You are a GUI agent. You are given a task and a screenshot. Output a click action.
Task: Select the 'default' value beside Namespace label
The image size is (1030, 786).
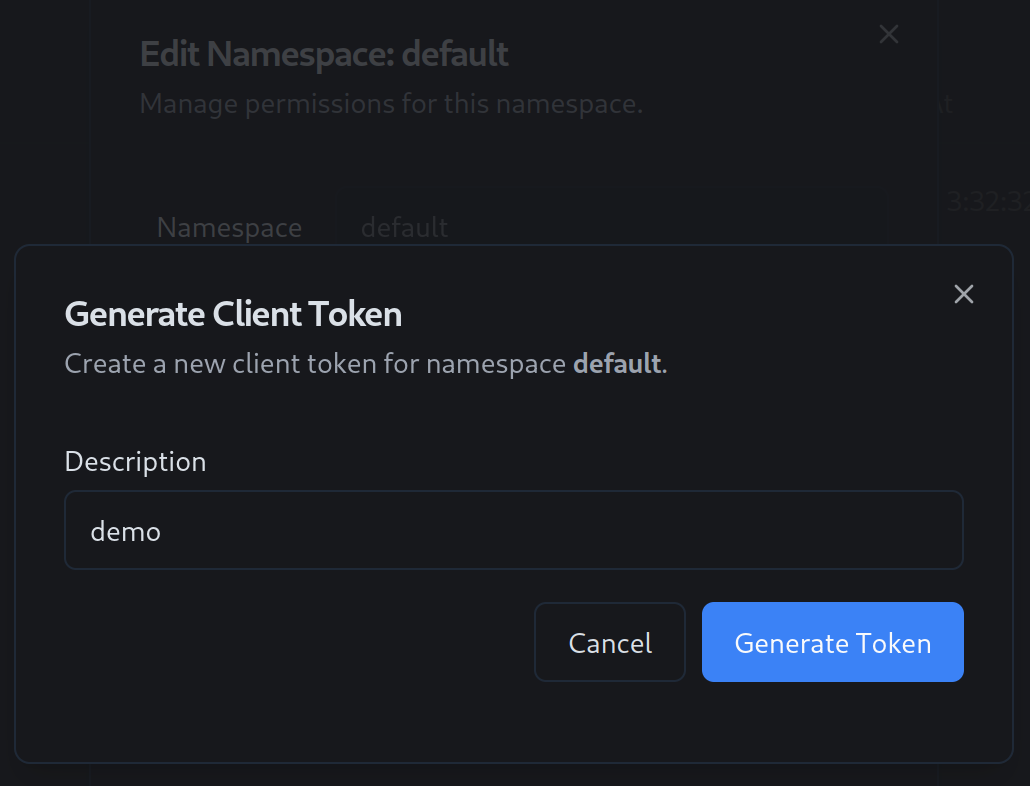(404, 227)
